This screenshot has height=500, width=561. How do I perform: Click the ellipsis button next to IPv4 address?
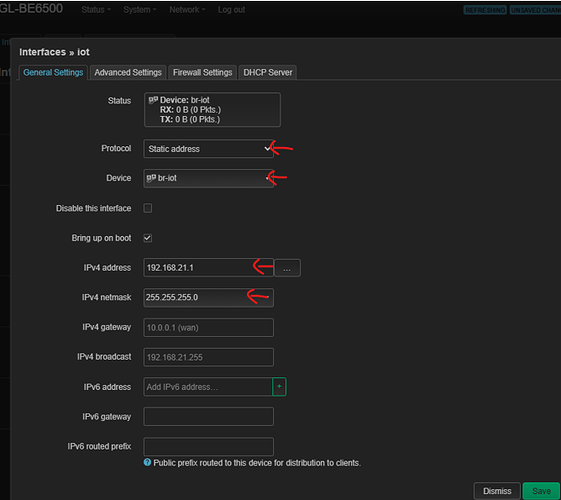click(287, 268)
